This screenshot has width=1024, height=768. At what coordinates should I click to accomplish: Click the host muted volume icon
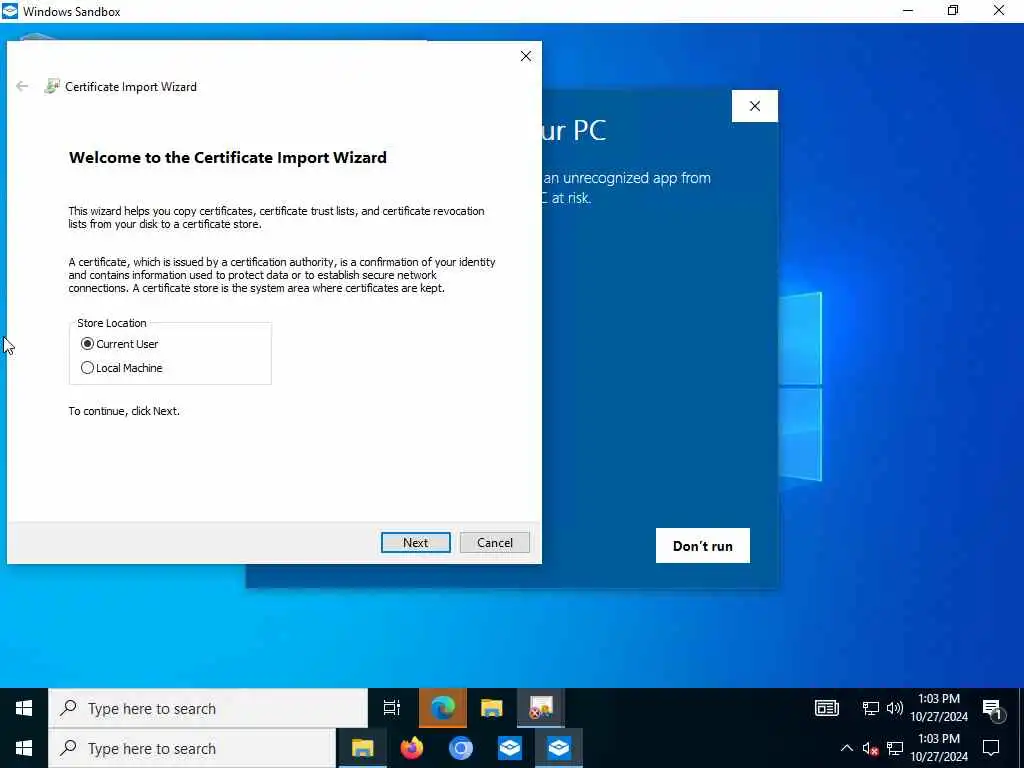tap(870, 748)
